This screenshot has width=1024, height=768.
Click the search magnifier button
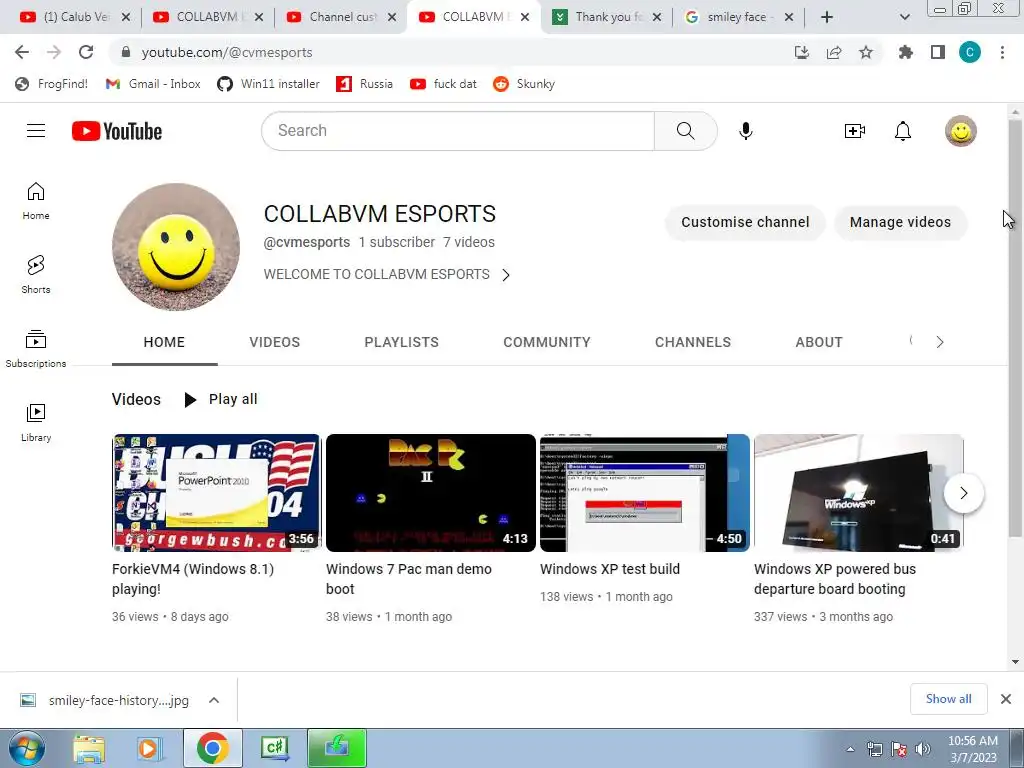pyautogui.click(x=686, y=131)
